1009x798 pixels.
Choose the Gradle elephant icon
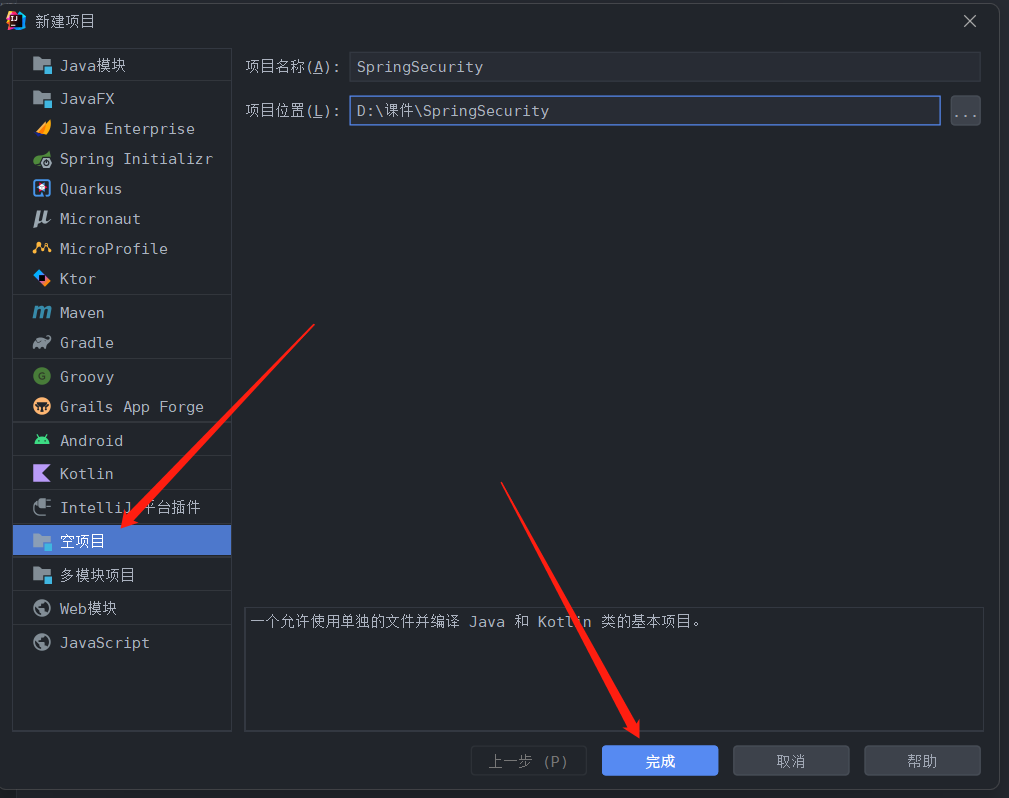(42, 342)
